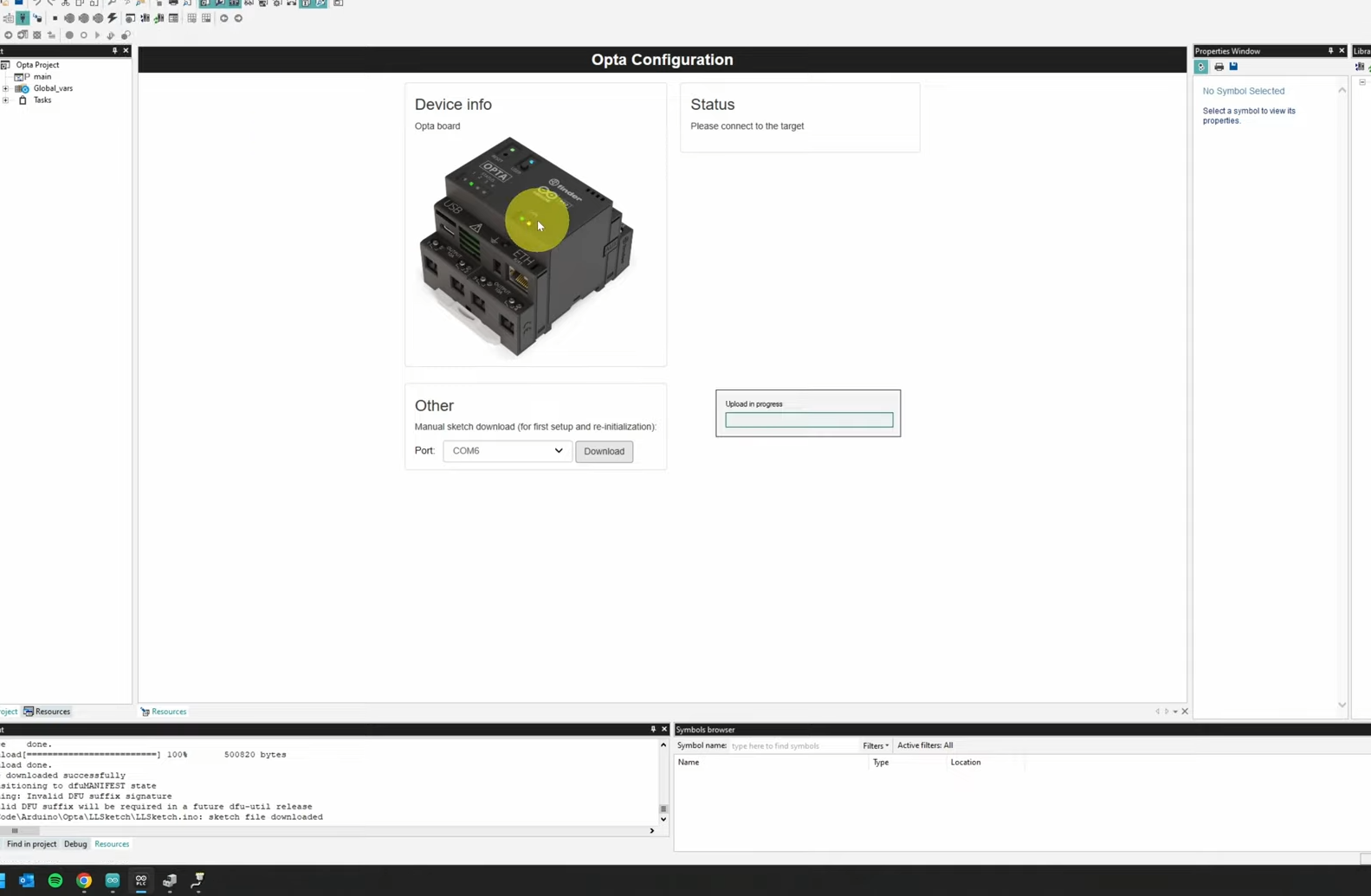Expand the Tasks tree node

click(x=6, y=100)
